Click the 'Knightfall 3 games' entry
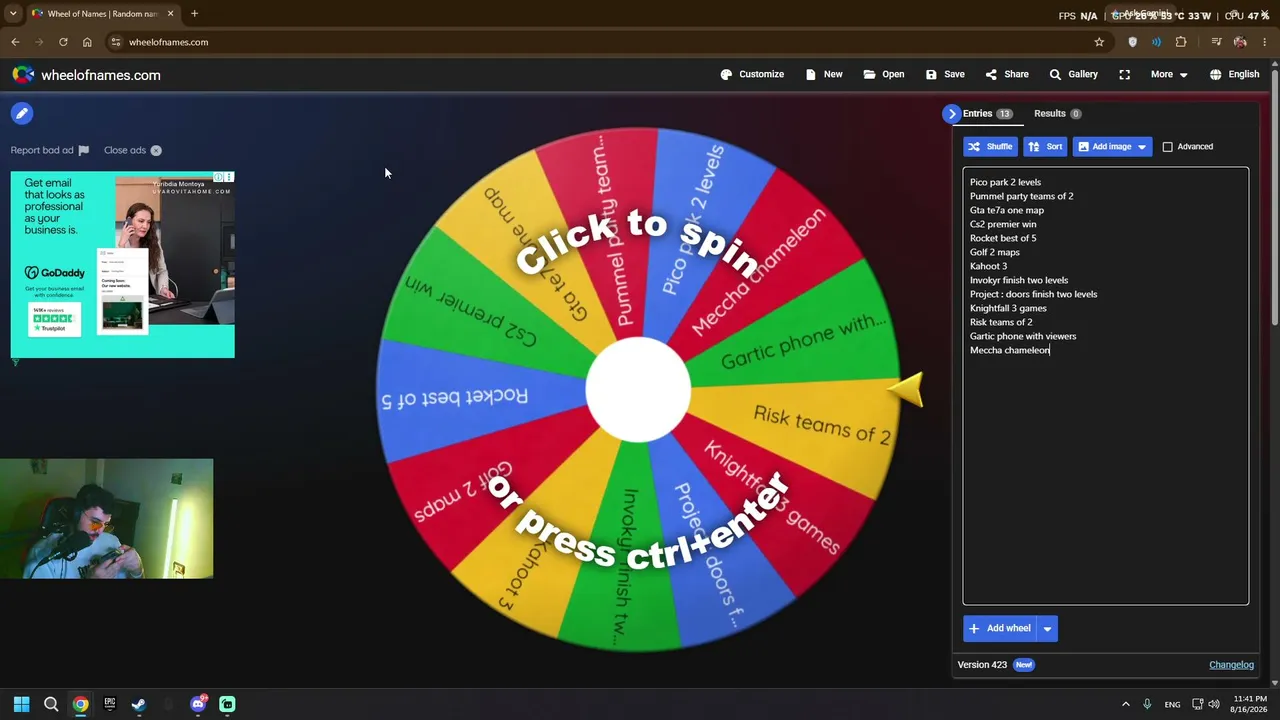Screen dimensions: 1280x720 tap(1008, 308)
